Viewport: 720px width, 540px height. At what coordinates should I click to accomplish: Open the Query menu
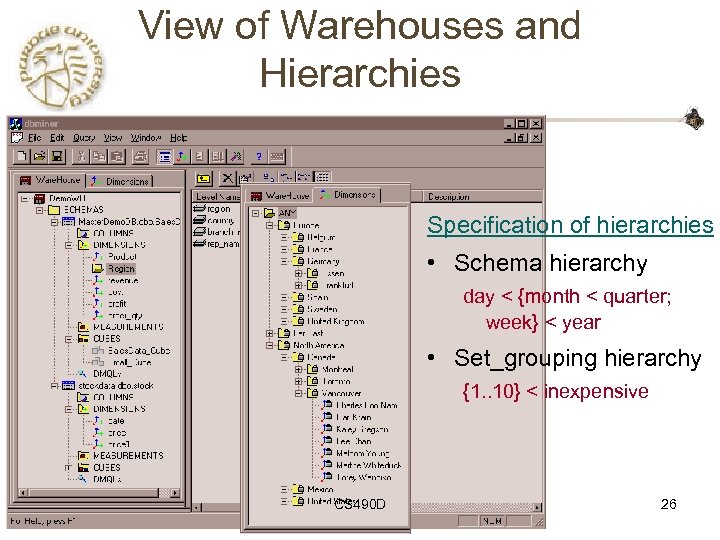[x=84, y=138]
